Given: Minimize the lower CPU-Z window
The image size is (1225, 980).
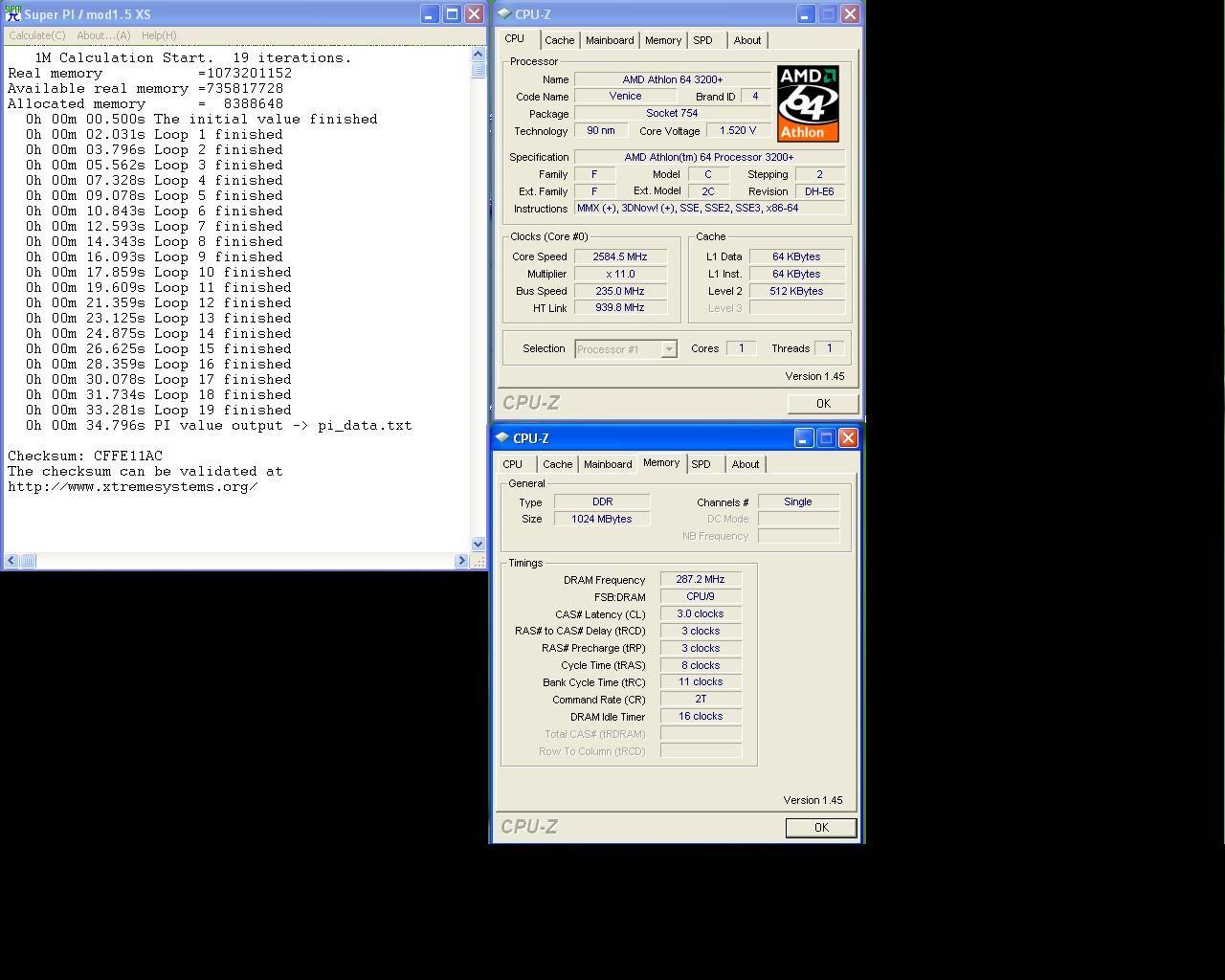Looking at the screenshot, I should 804,438.
